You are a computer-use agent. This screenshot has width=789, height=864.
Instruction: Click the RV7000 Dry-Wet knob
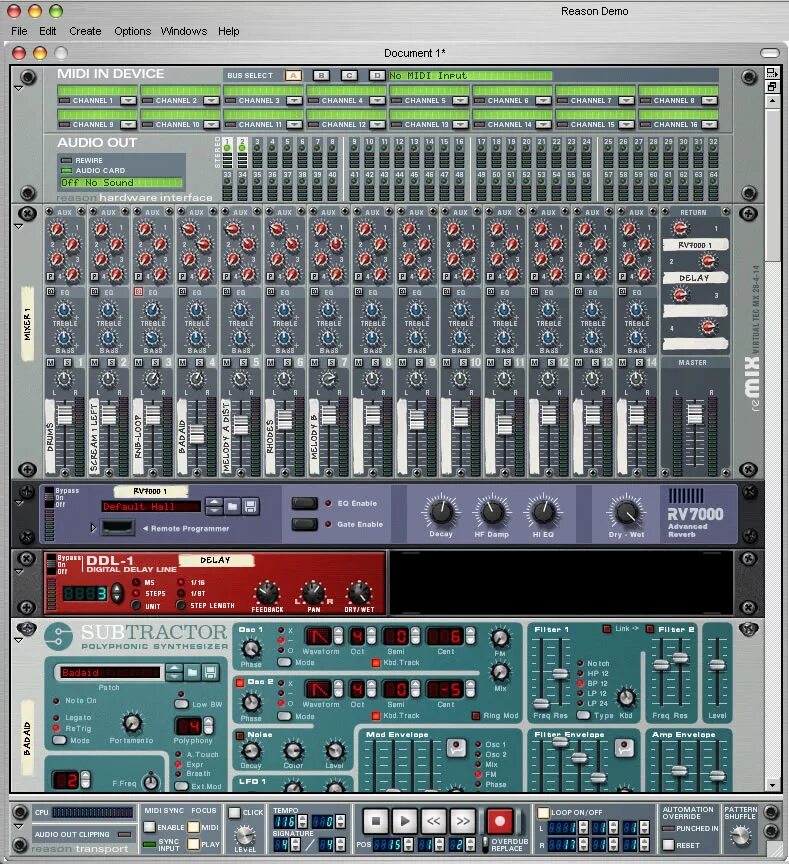coord(626,512)
